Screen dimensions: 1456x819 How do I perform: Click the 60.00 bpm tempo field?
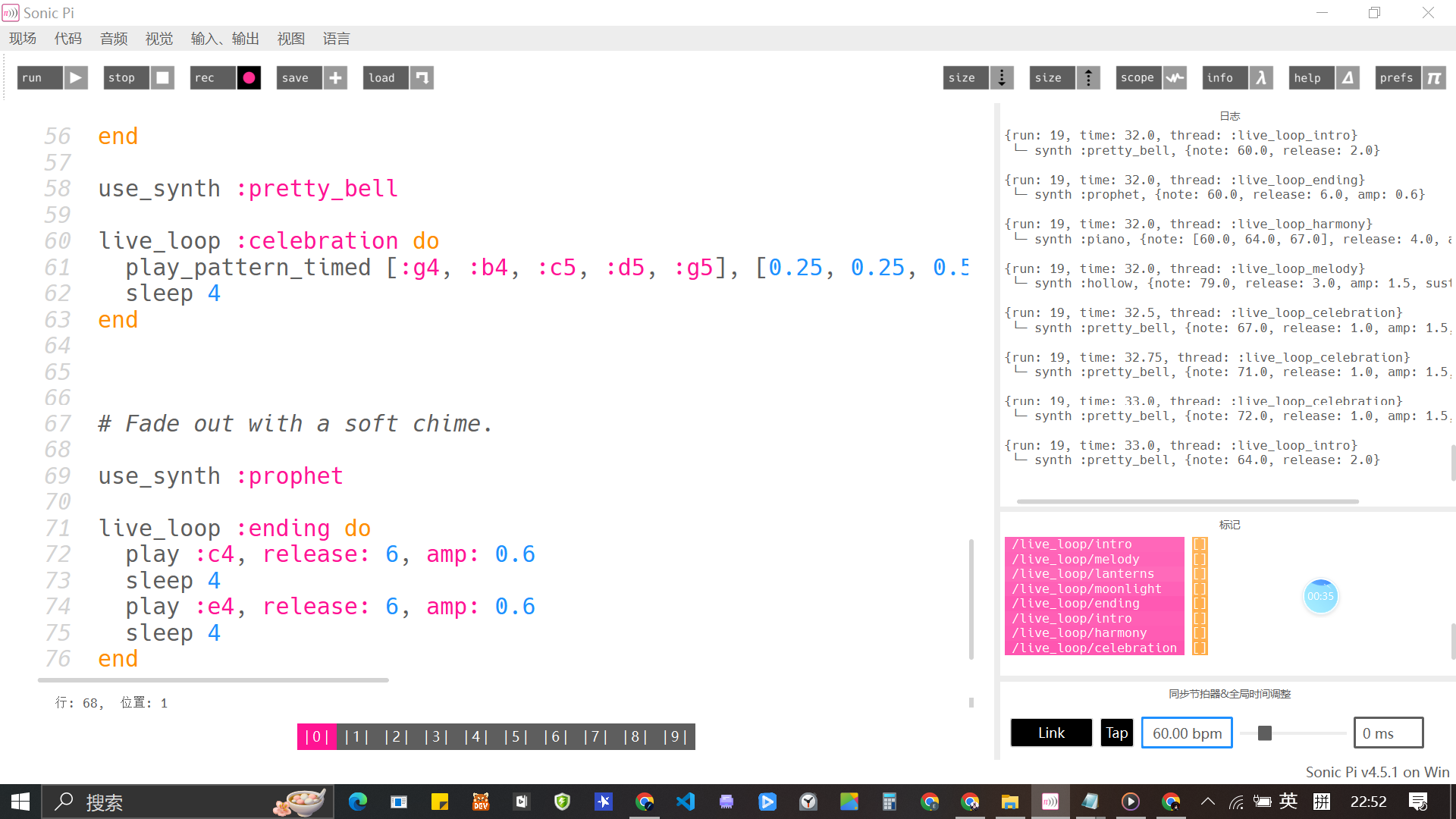click(1186, 733)
